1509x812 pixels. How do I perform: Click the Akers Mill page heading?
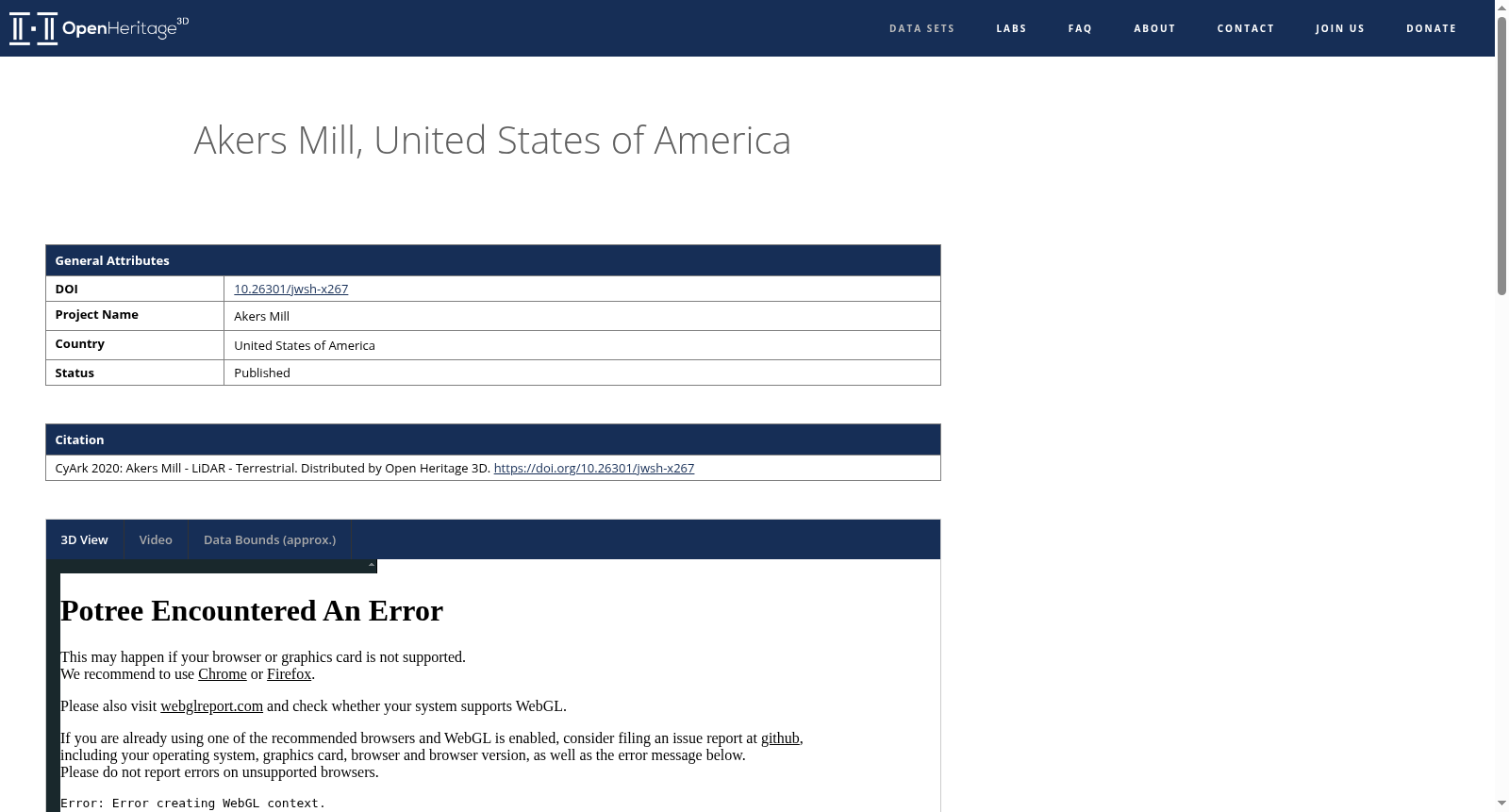(x=492, y=141)
